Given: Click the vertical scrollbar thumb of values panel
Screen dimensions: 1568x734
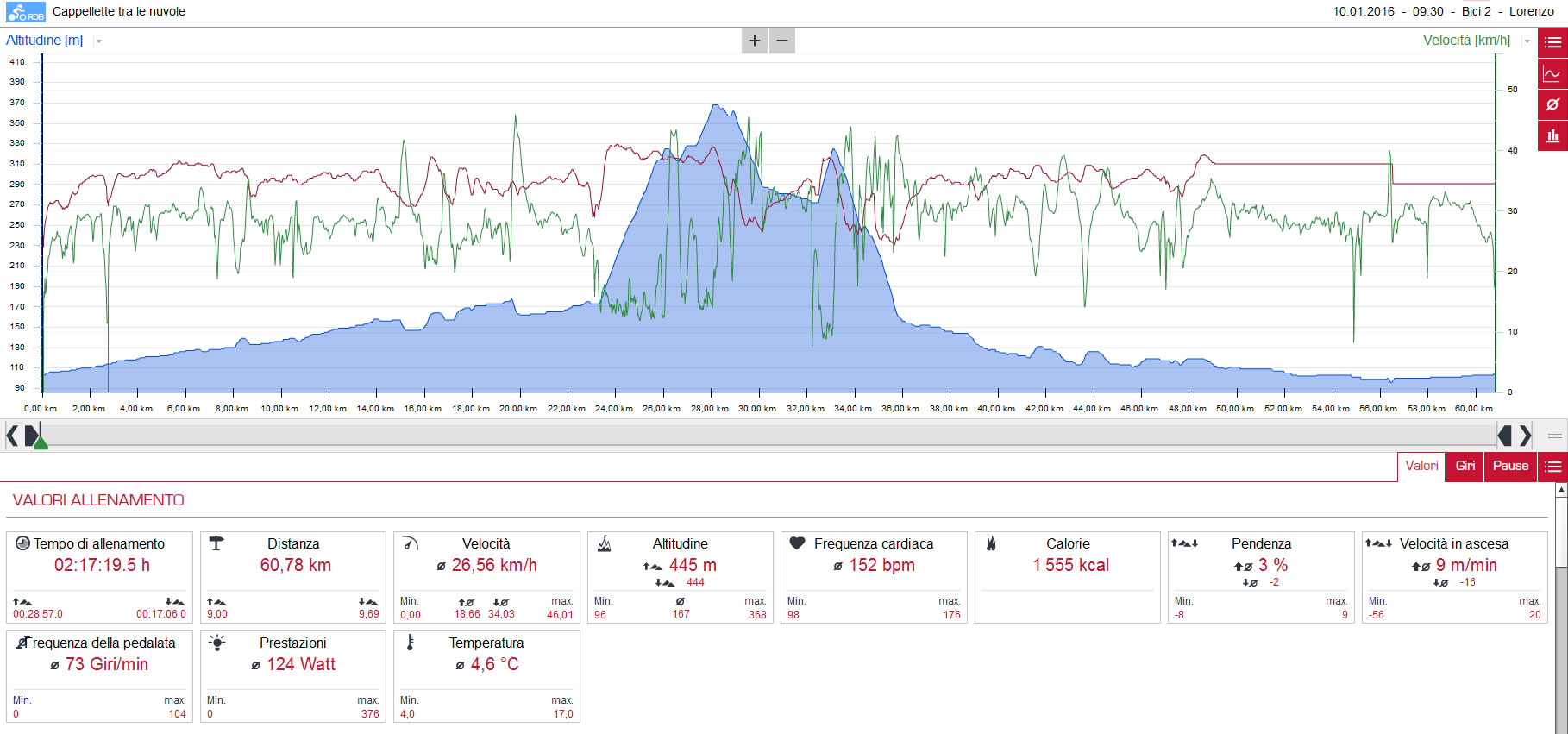Looking at the screenshot, I should [1561, 532].
